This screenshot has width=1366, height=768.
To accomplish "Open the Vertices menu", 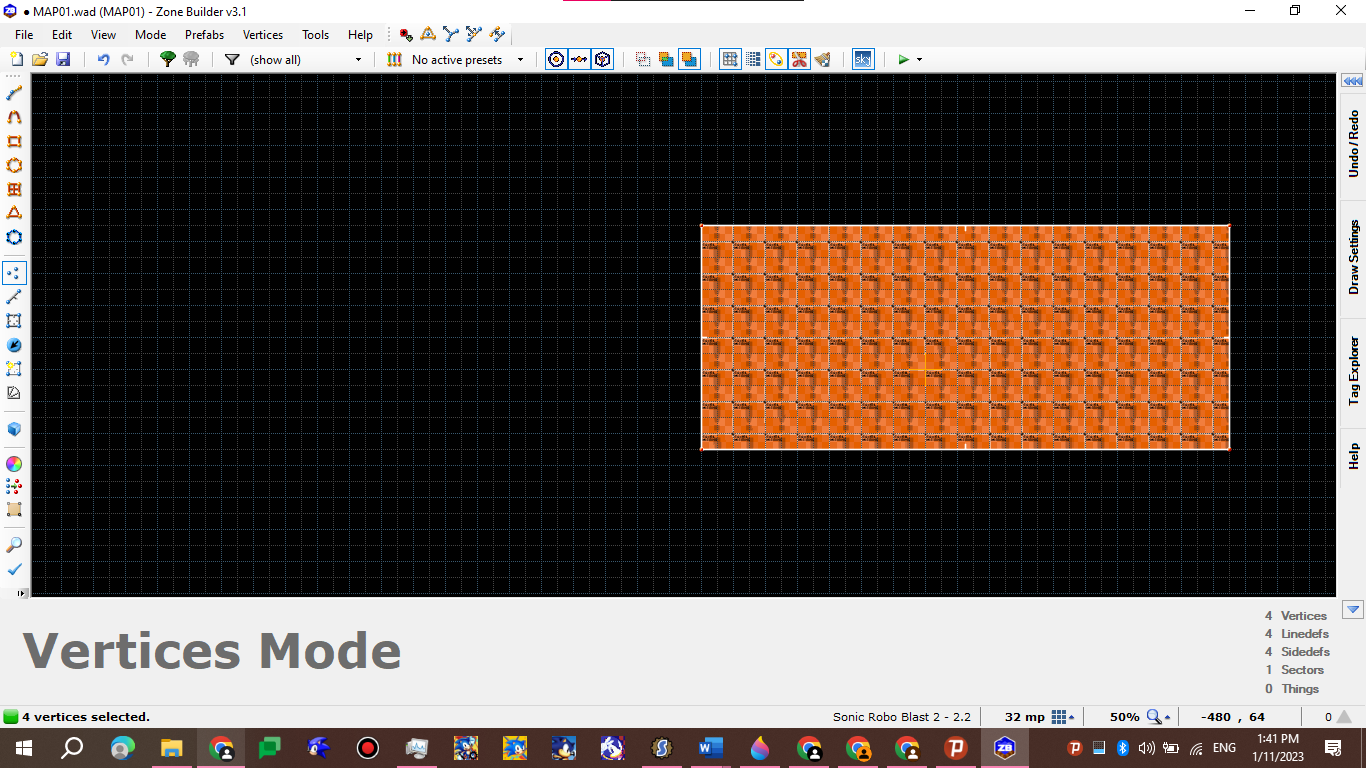I will click(x=263, y=34).
